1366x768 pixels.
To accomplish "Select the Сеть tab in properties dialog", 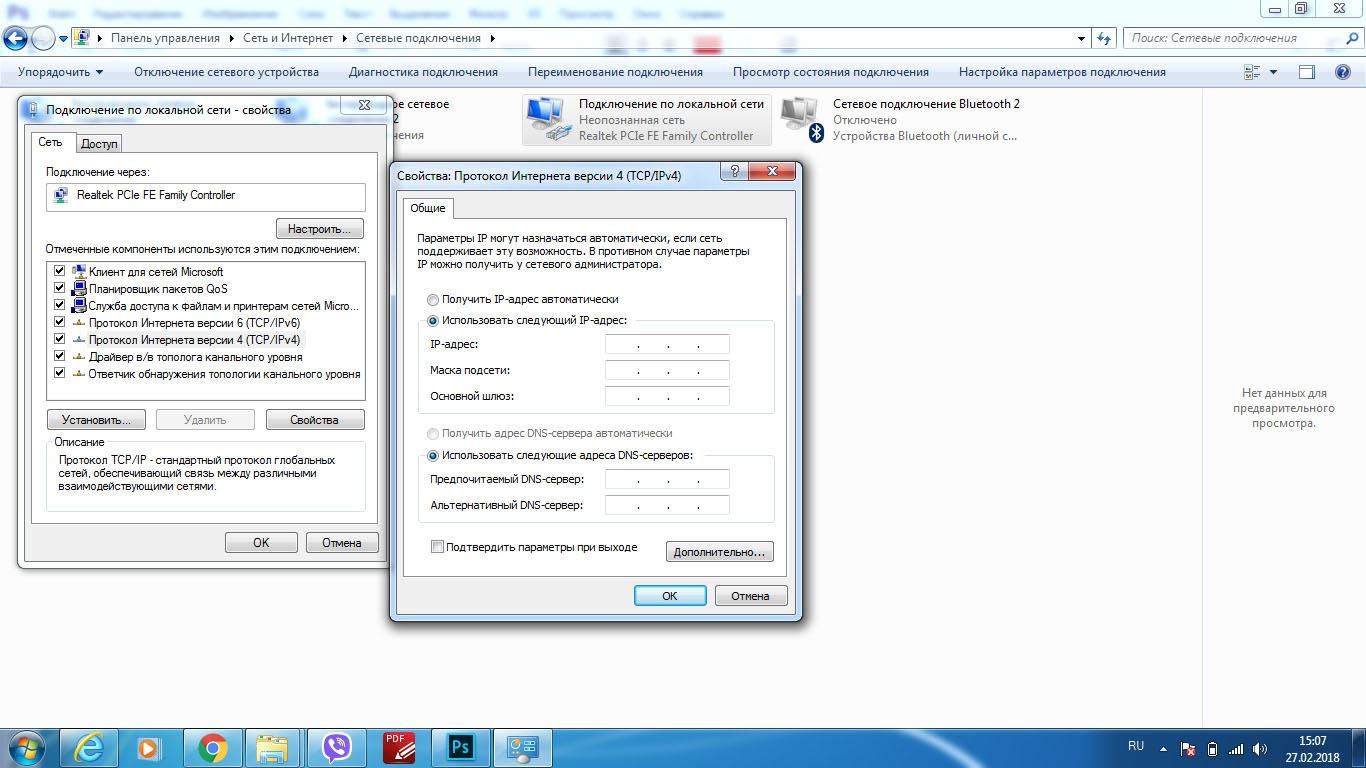I will click(x=51, y=142).
